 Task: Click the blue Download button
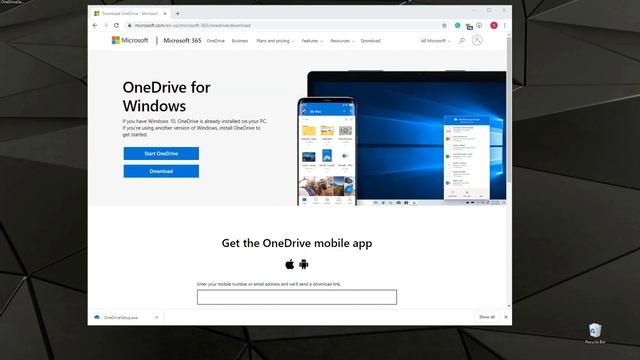click(161, 171)
